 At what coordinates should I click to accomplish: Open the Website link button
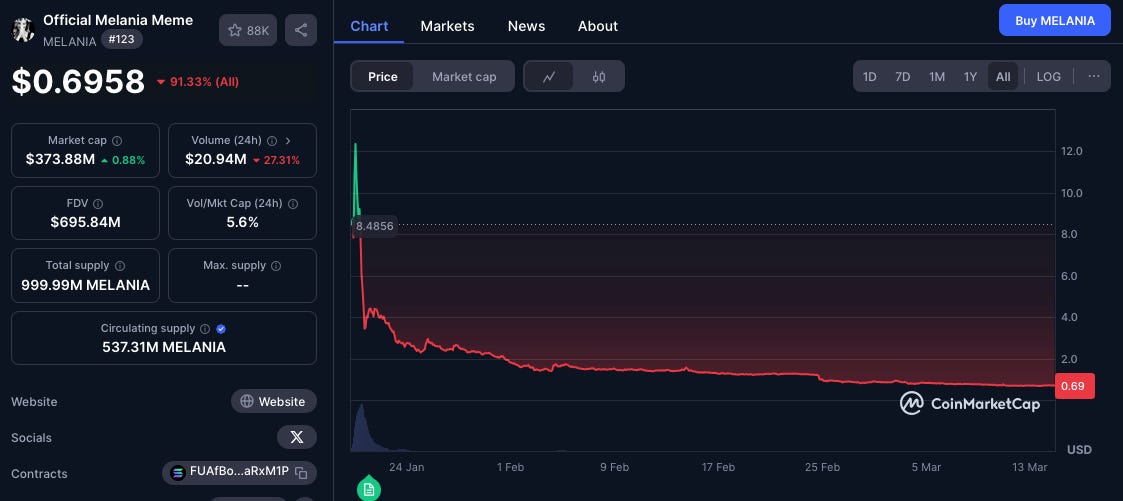click(x=274, y=402)
